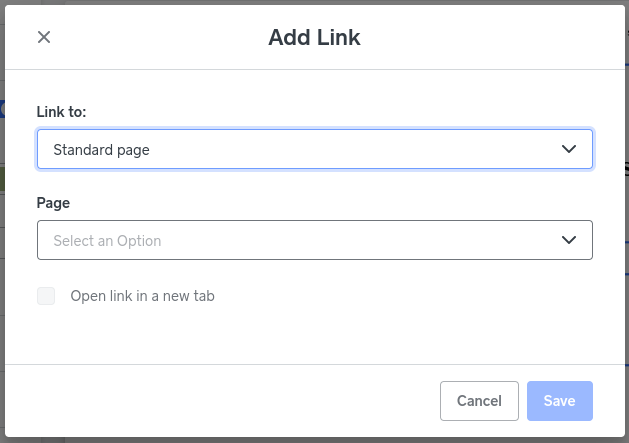Image resolution: width=629 pixels, height=443 pixels.
Task: Click the 'Page' field label
Action: click(53, 202)
